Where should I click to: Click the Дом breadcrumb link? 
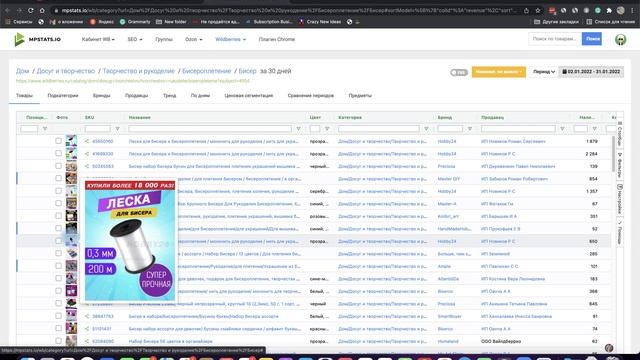point(22,71)
